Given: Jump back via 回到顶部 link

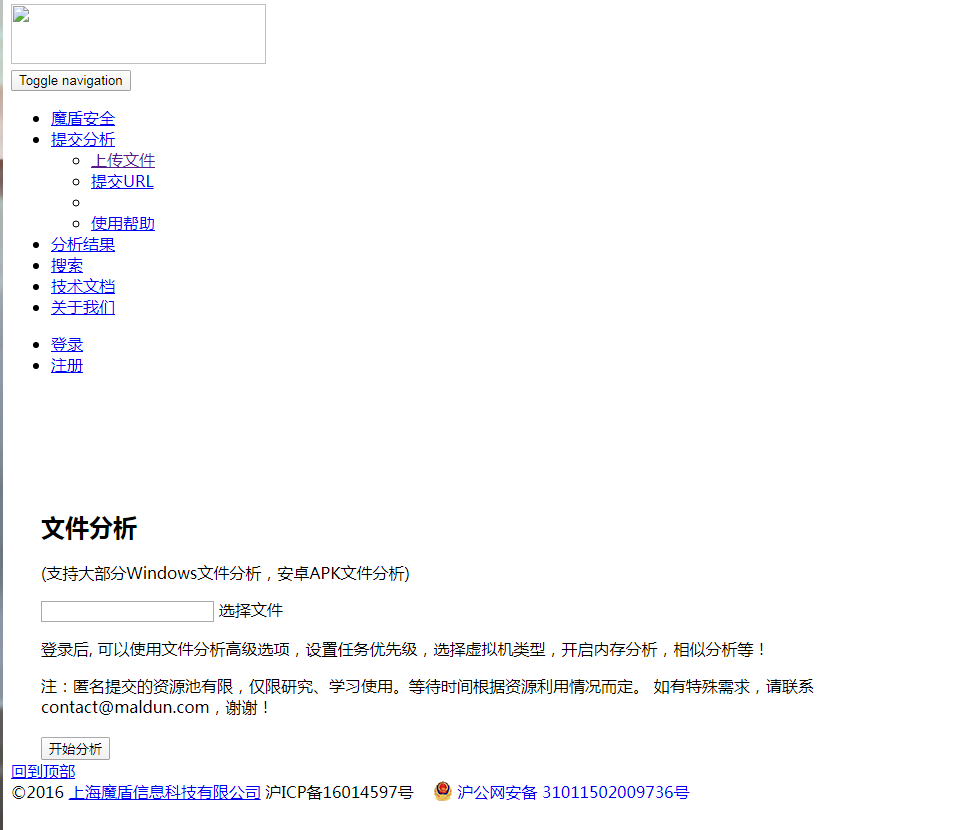Looking at the screenshot, I should pos(43,771).
